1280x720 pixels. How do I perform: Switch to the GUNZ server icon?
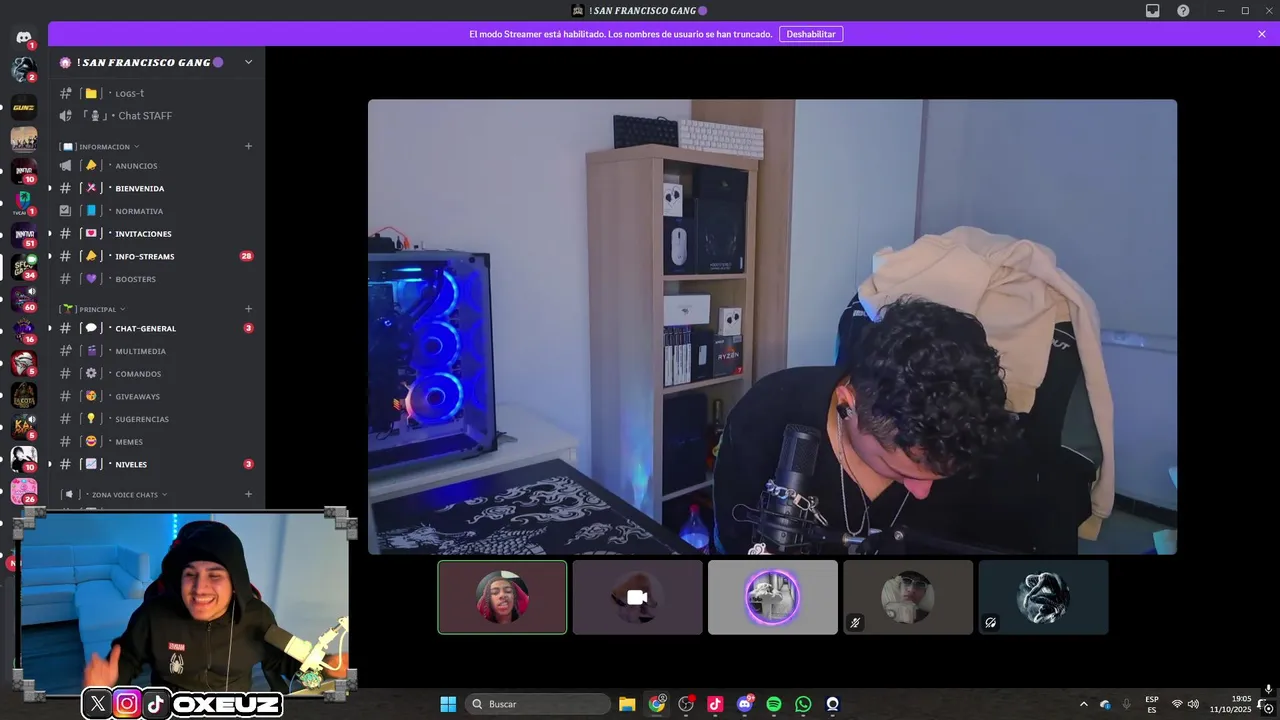(24, 107)
